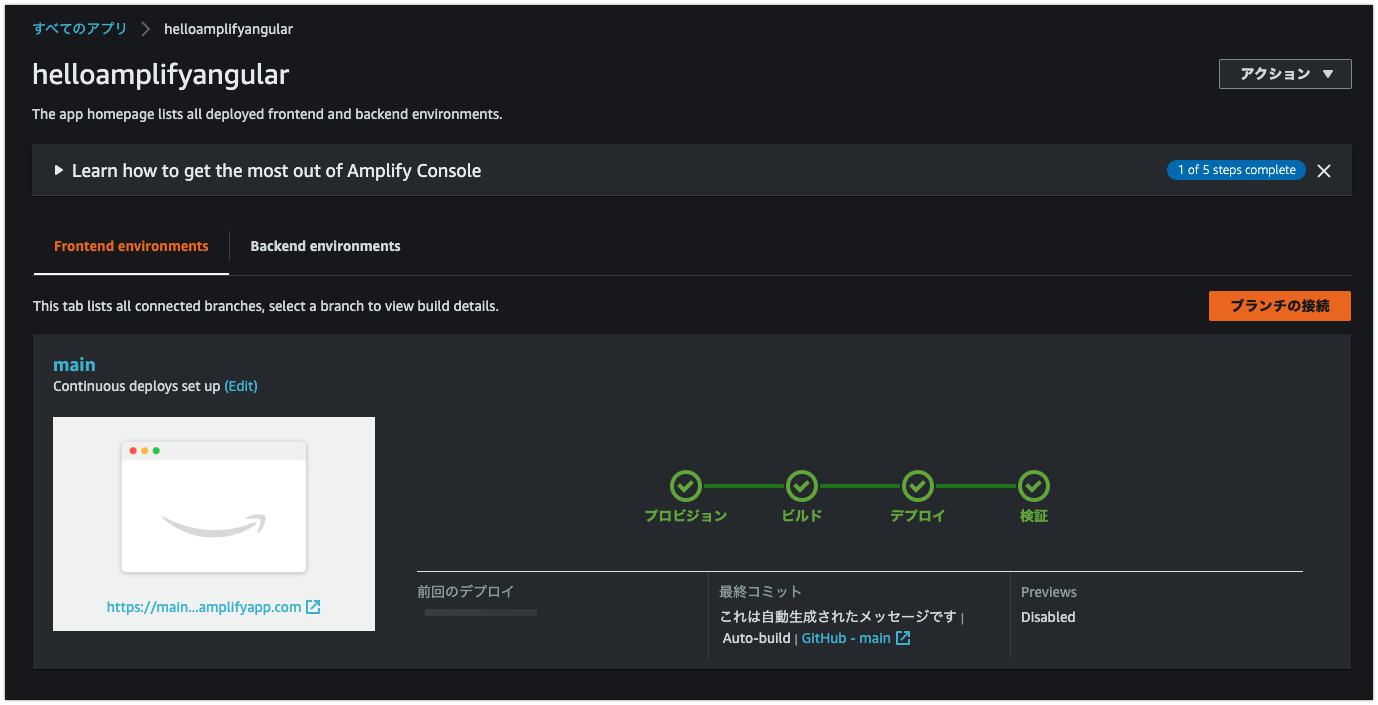The image size is (1378, 705).
Task: Click the 検証 stage checkmark icon
Action: (x=1033, y=488)
